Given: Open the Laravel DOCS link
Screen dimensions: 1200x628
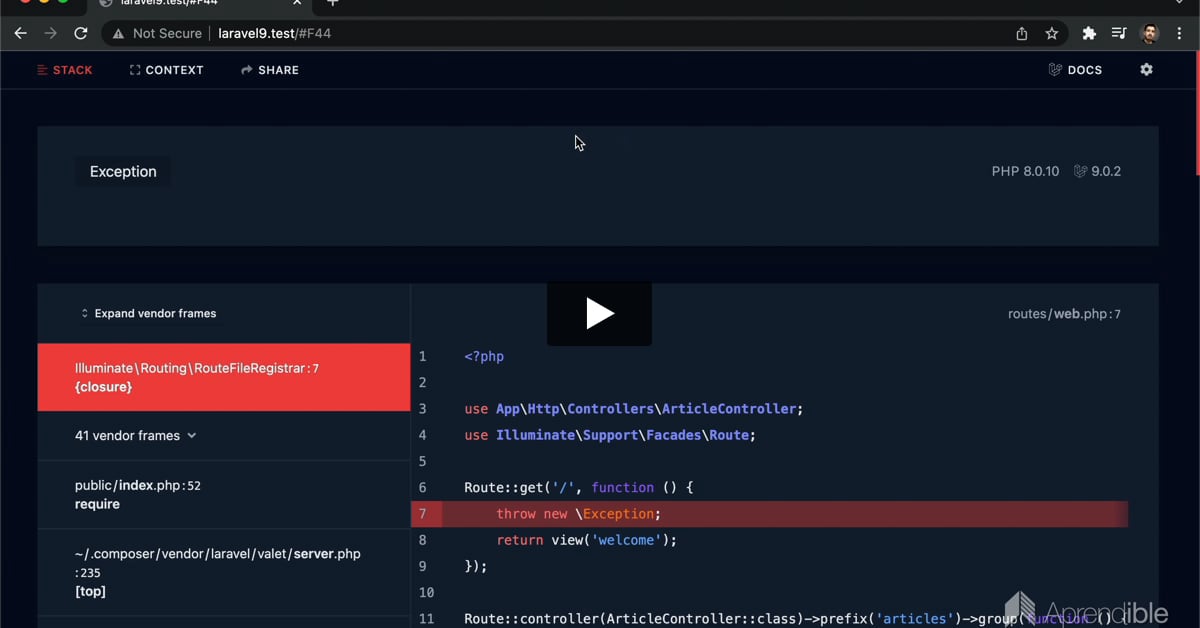Looking at the screenshot, I should click(x=1075, y=70).
